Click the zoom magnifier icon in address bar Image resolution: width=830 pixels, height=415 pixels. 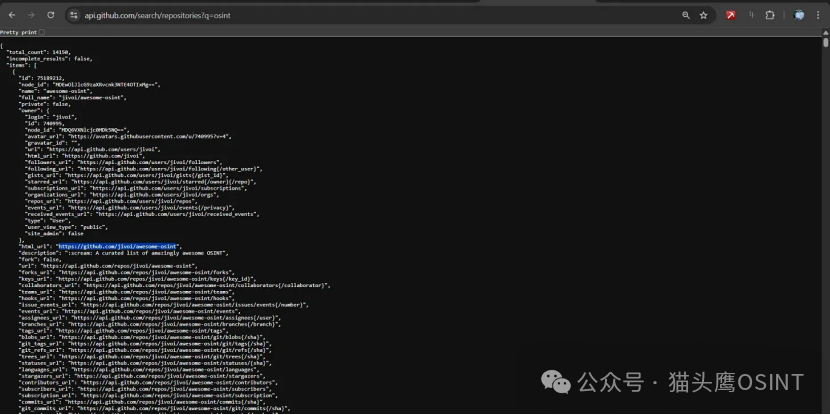point(686,15)
